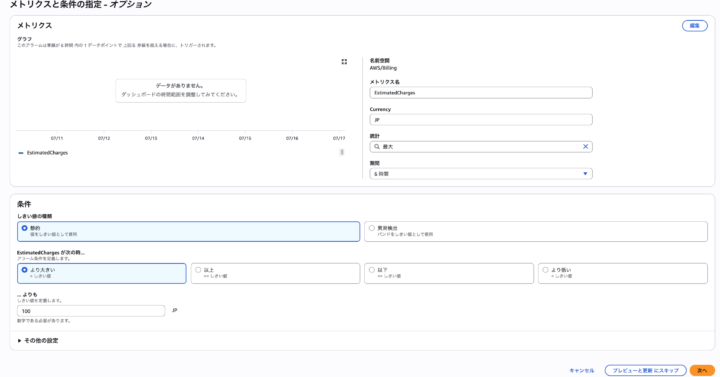Choose the lower or equal (<=) condition
Image resolution: width=720 pixels, height=377 pixels.
click(372, 270)
